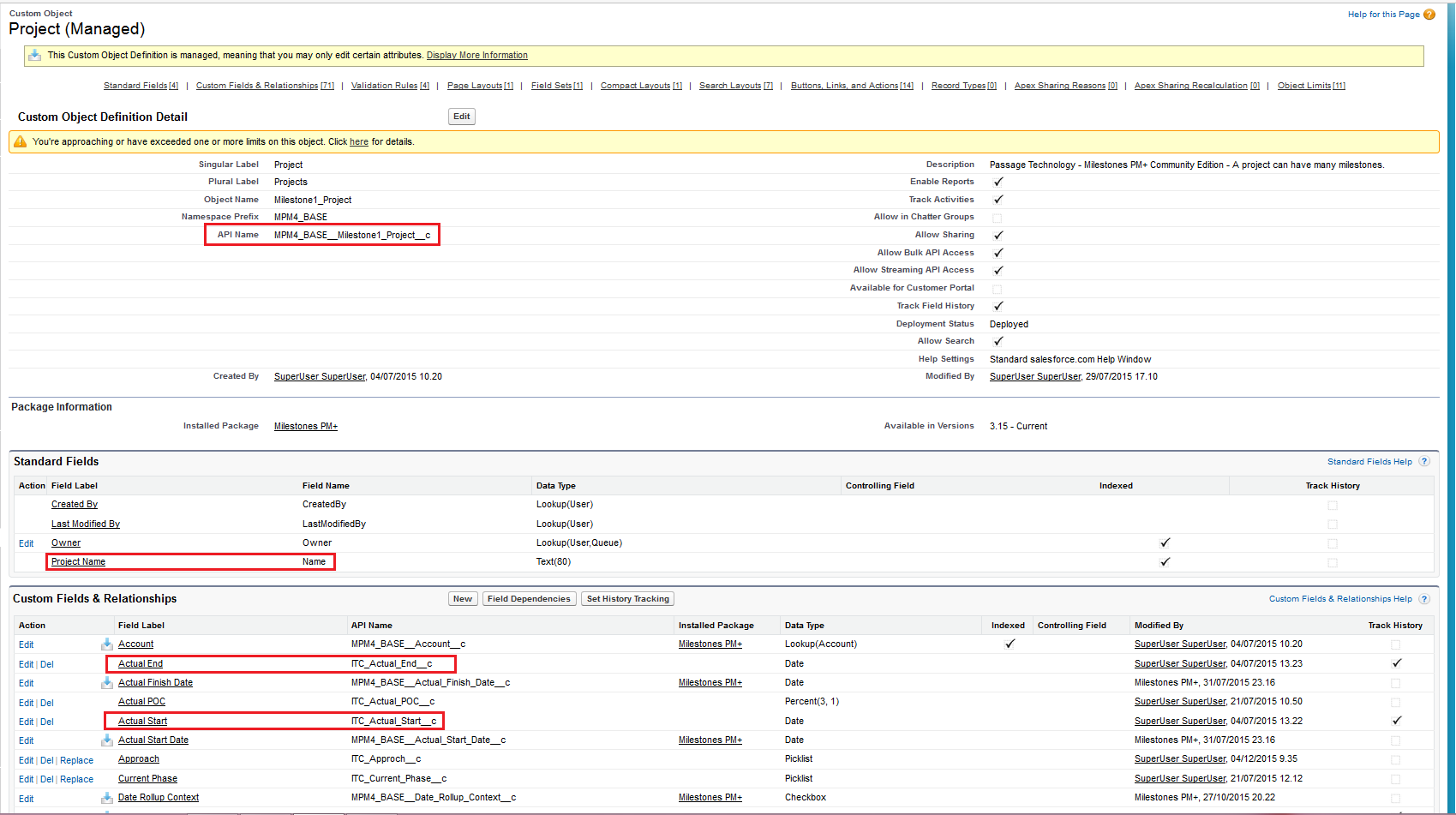Click the warning triangle icon in limits alert
This screenshot has width=1456, height=815.
tap(20, 141)
